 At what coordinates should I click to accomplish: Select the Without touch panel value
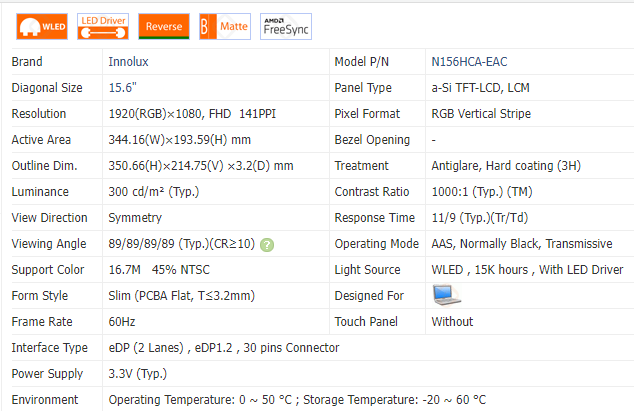[452, 322]
